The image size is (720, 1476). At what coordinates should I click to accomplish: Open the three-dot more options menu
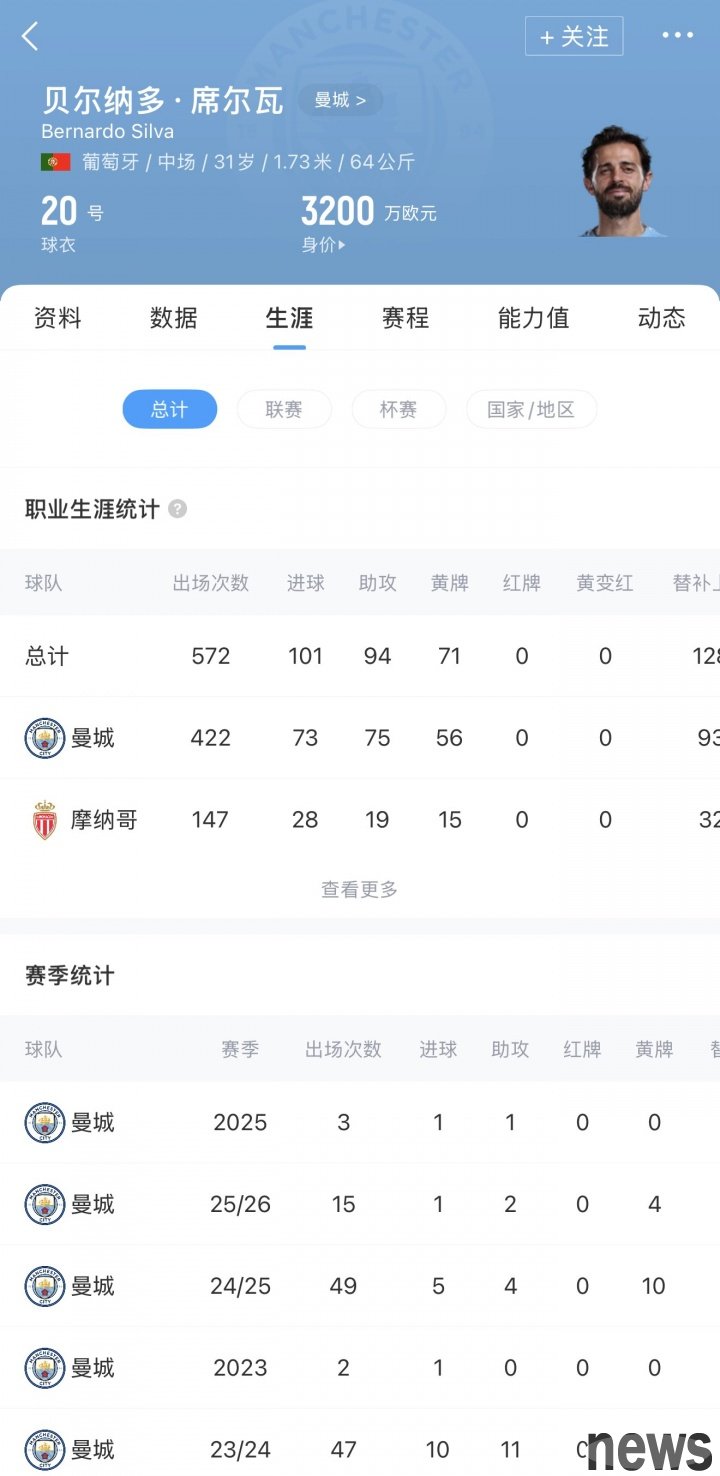coord(677,36)
